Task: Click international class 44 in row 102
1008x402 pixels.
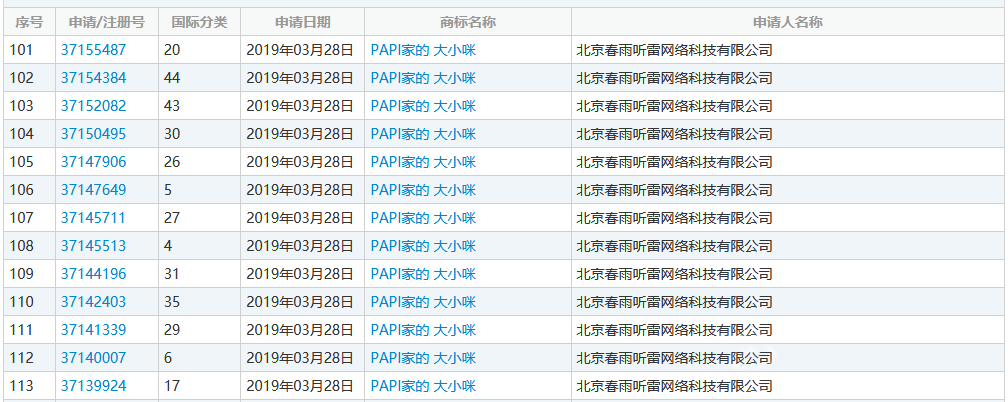Action: pyautogui.click(x=172, y=78)
